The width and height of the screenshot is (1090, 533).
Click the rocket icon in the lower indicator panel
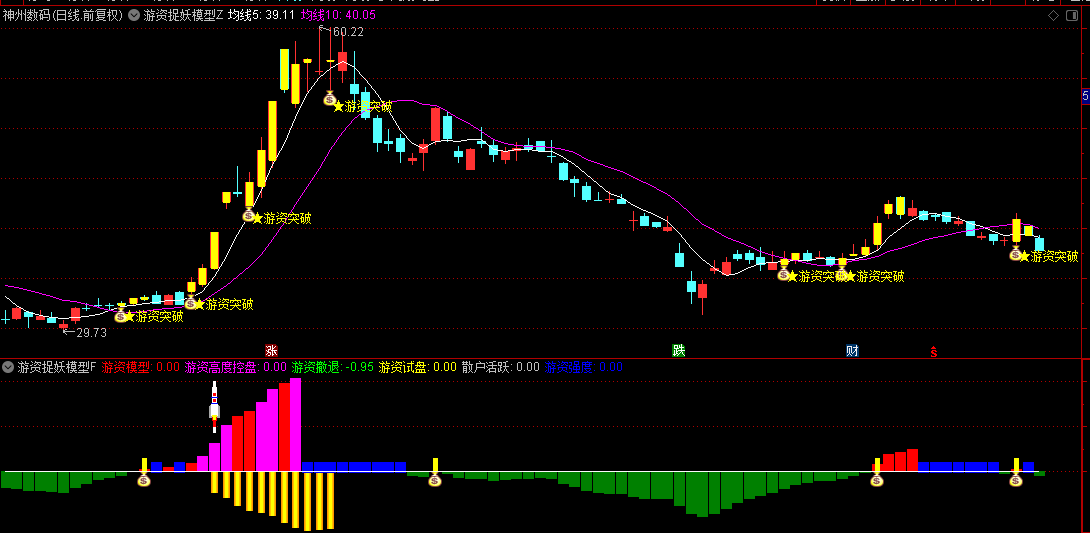(214, 407)
